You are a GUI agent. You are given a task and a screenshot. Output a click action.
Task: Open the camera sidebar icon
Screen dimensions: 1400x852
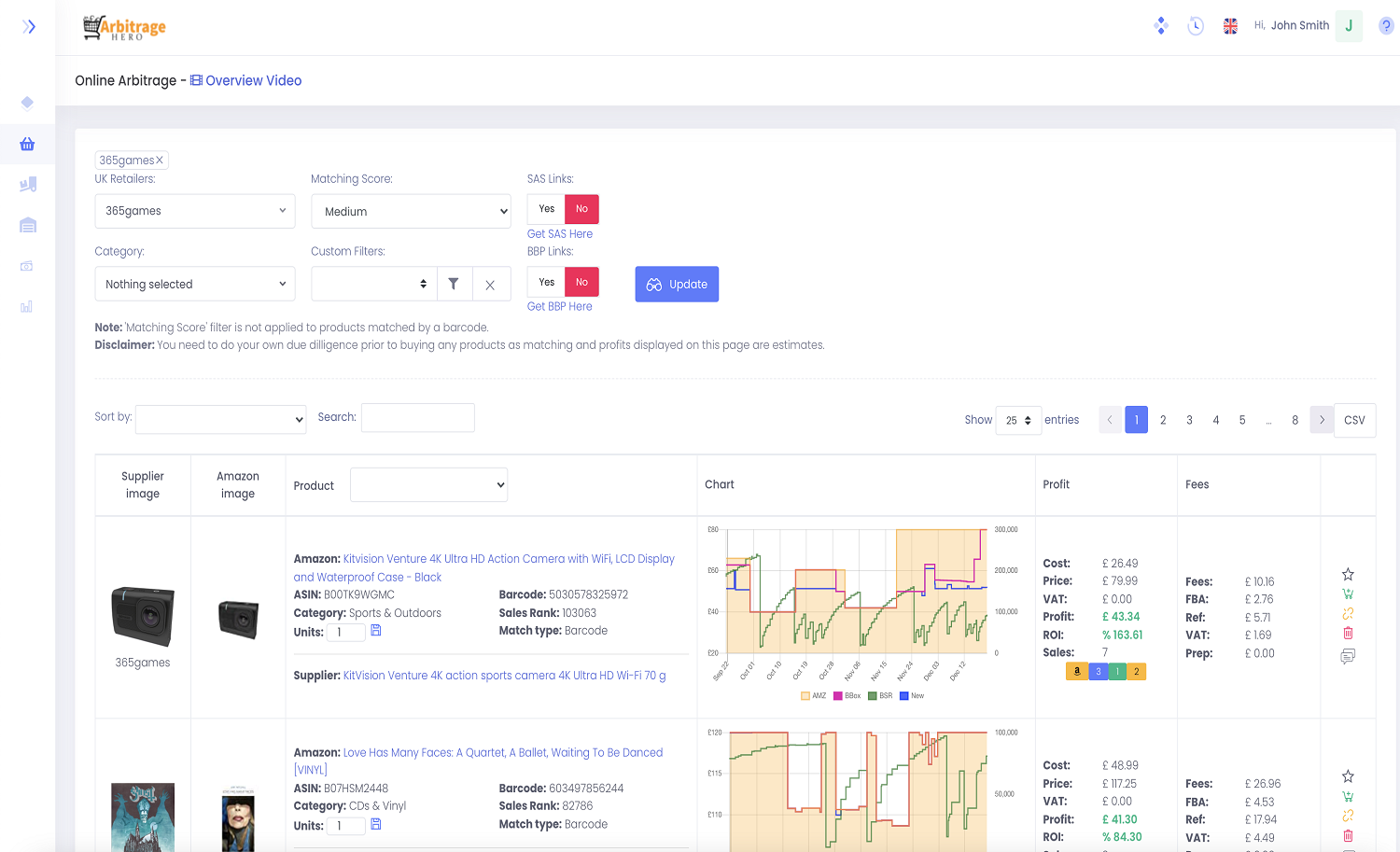tap(27, 266)
